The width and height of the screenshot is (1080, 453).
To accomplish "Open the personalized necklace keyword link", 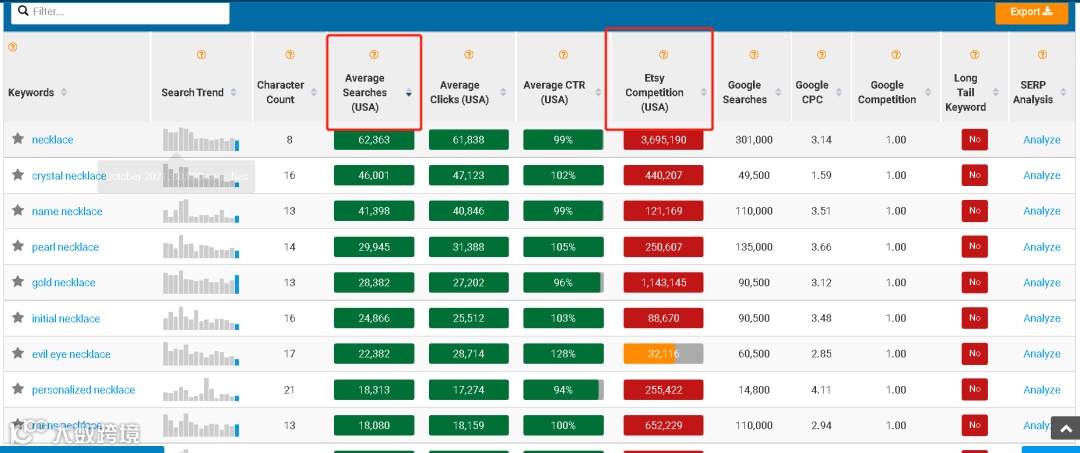I will [83, 390].
